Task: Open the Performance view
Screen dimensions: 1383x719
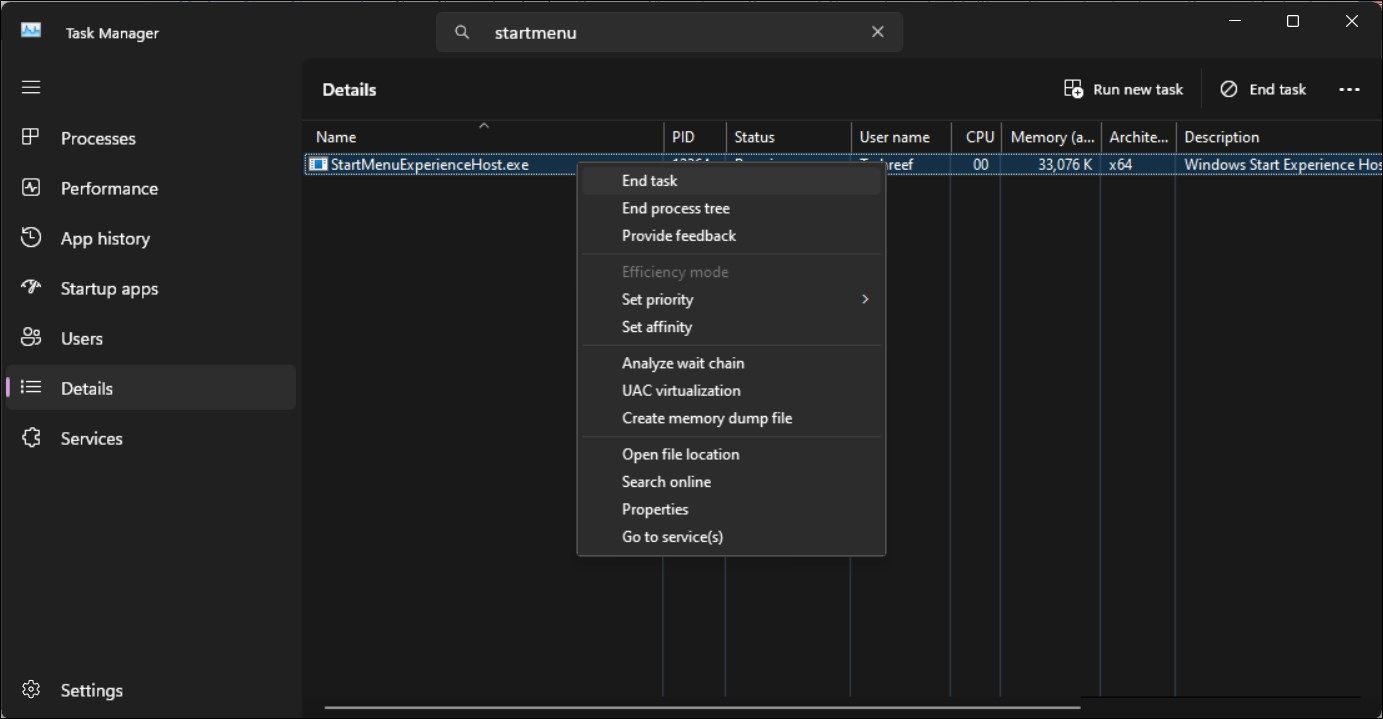Action: tap(31, 188)
